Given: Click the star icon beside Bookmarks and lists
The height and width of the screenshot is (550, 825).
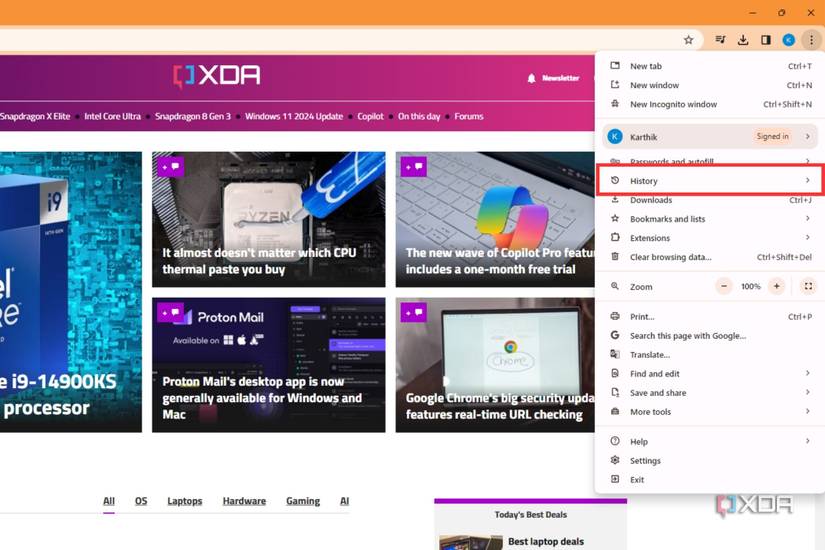Looking at the screenshot, I should click(615, 218).
